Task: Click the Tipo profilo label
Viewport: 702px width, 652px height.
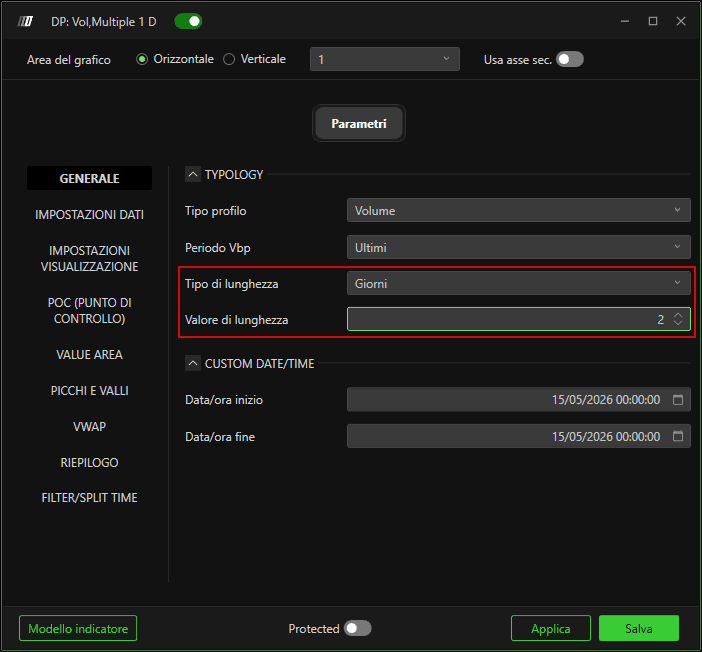Action: click(216, 211)
